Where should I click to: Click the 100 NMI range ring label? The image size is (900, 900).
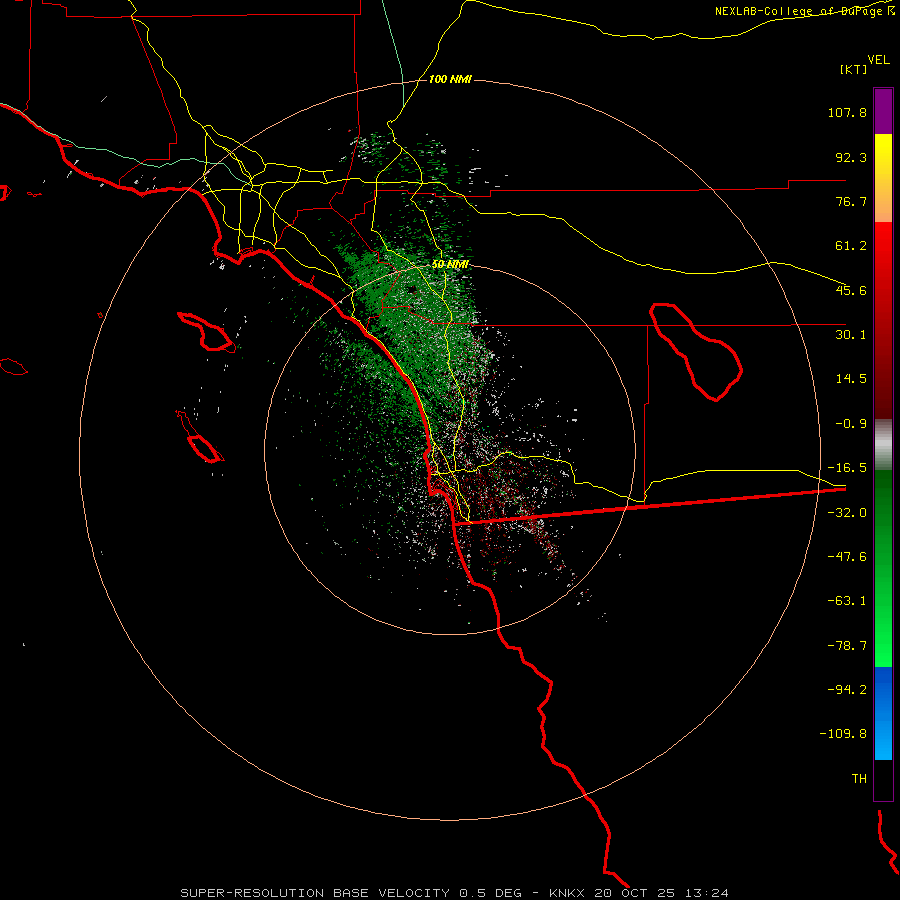point(450,79)
